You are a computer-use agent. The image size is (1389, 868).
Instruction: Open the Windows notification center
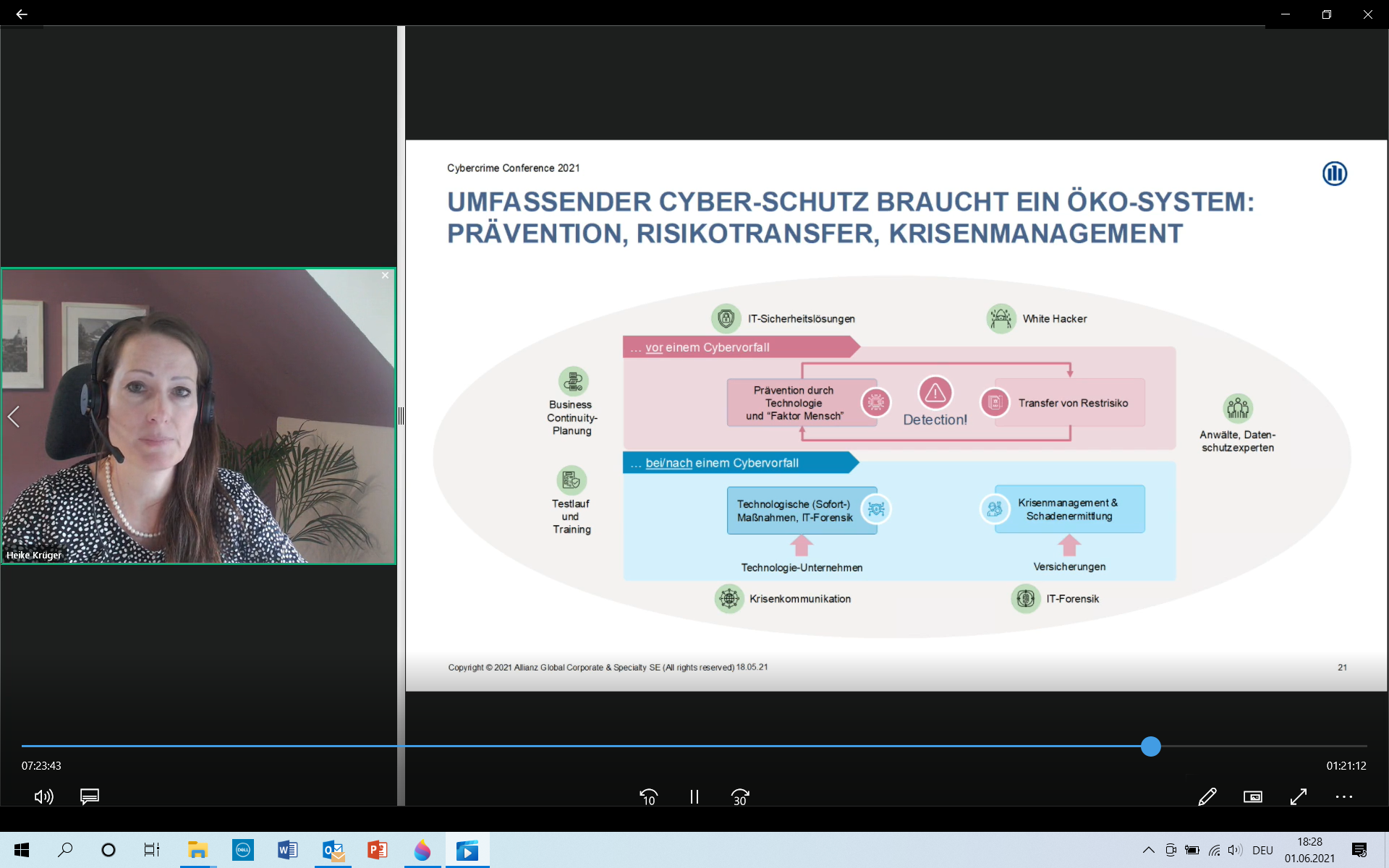click(1359, 850)
